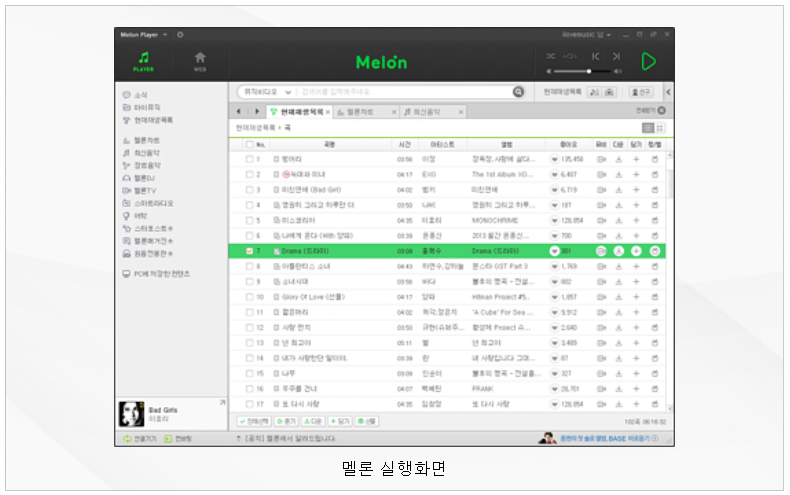Check the box for track 5

(x=249, y=220)
